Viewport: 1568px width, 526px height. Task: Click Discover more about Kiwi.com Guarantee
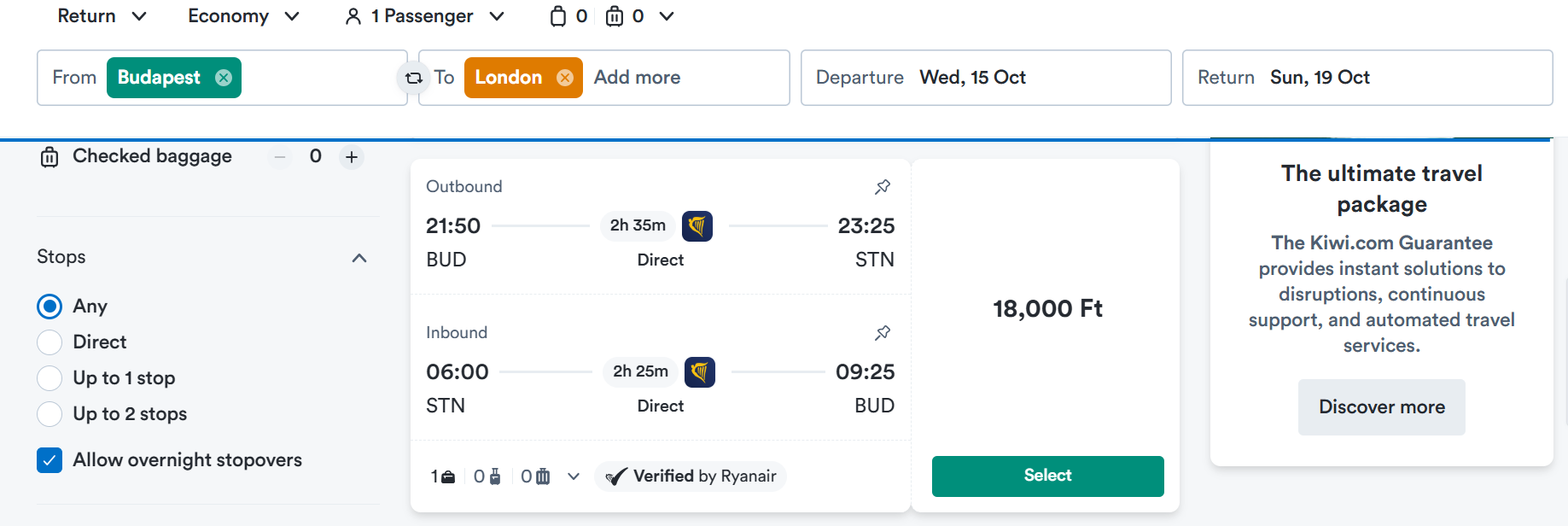1381,407
